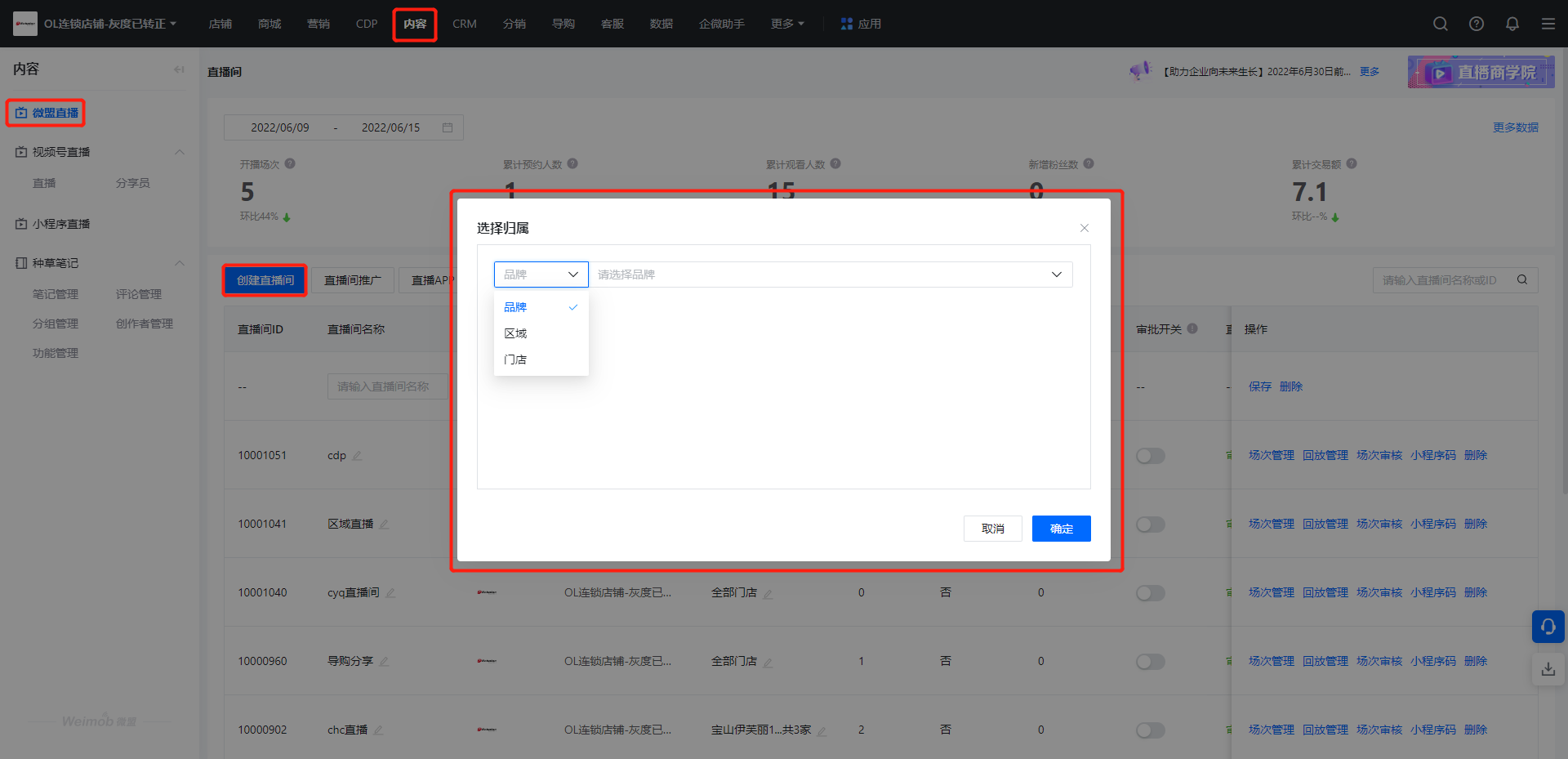Show info icon next to 累计预约人数
1568x759 pixels.
572,163
